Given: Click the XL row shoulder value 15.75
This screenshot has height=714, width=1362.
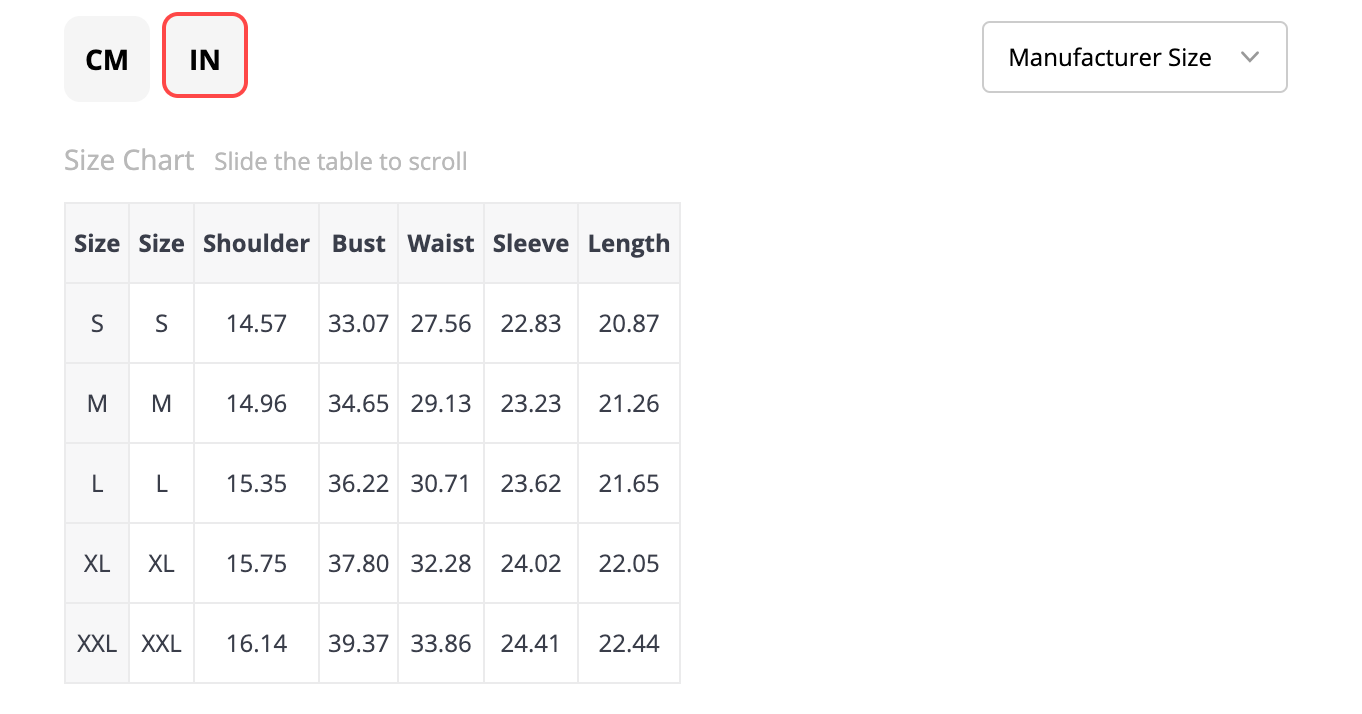Looking at the screenshot, I should [x=256, y=563].
